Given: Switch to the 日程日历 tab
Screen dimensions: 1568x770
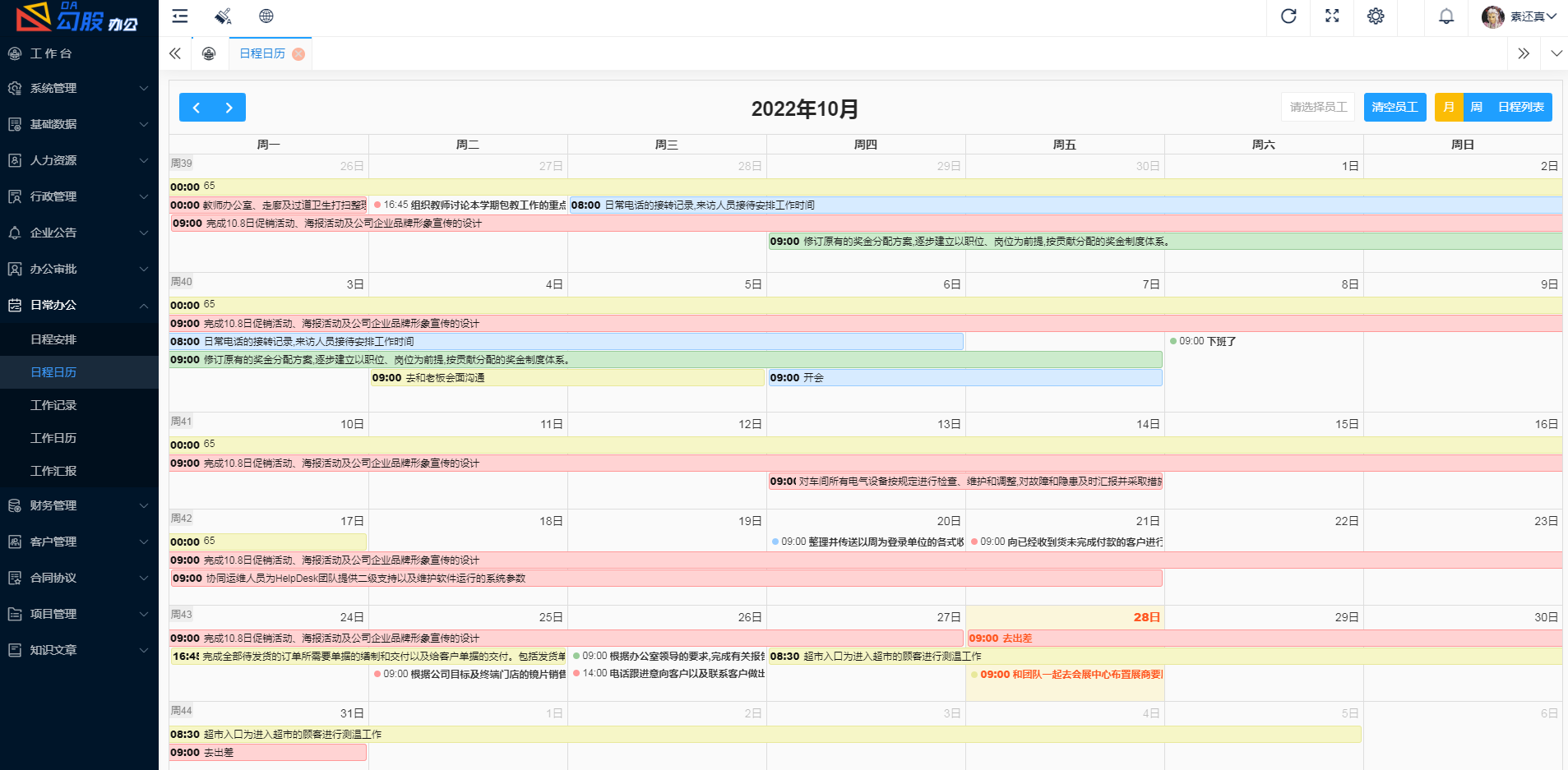Looking at the screenshot, I should (x=262, y=53).
